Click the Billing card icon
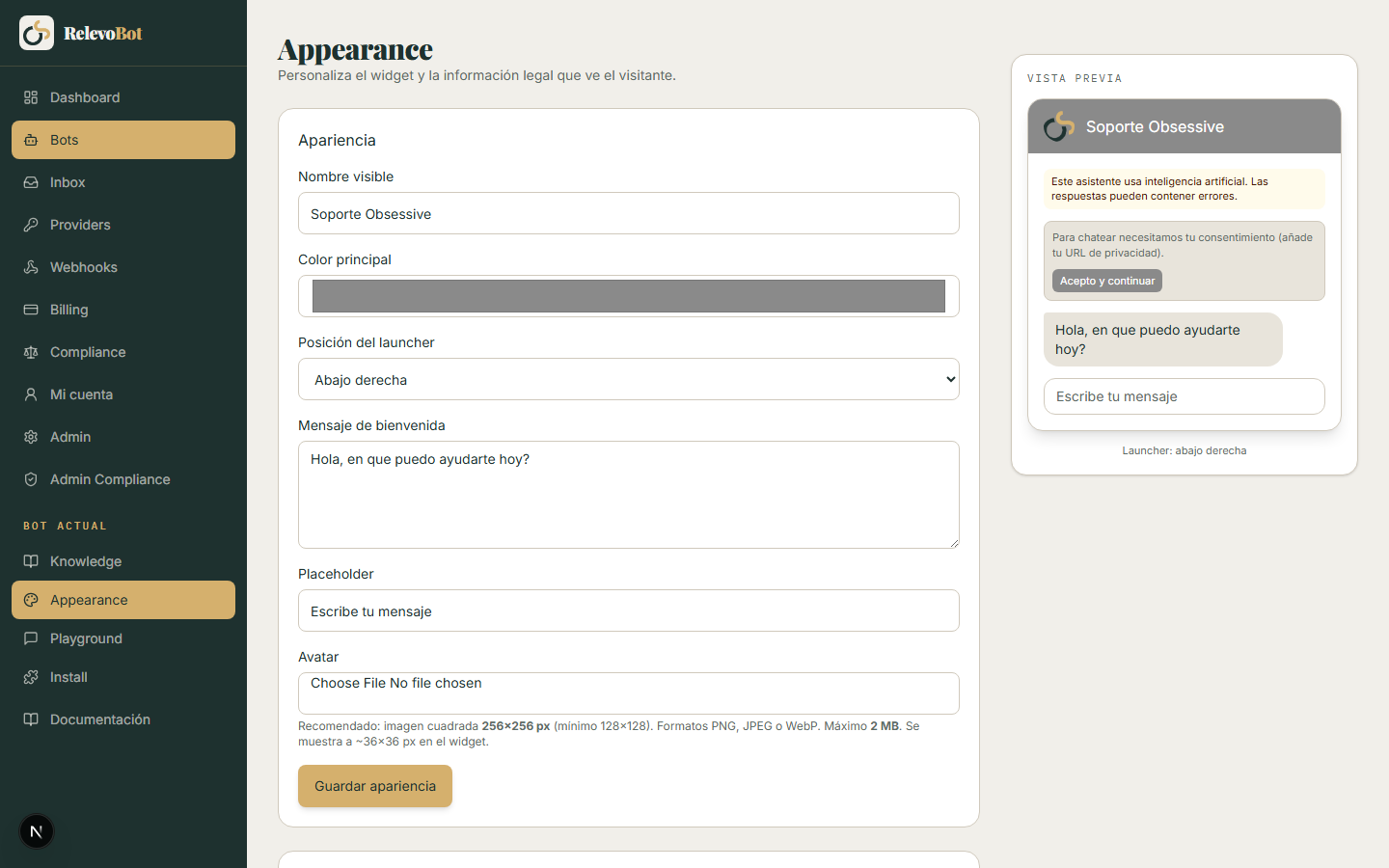 click(31, 310)
